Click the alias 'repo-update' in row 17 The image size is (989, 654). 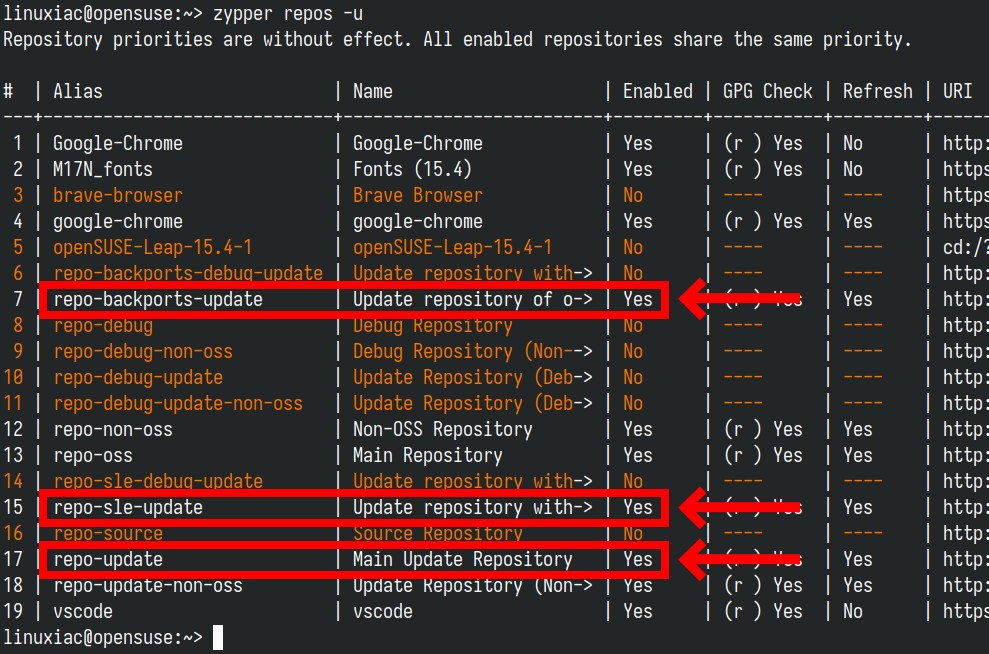(108, 559)
